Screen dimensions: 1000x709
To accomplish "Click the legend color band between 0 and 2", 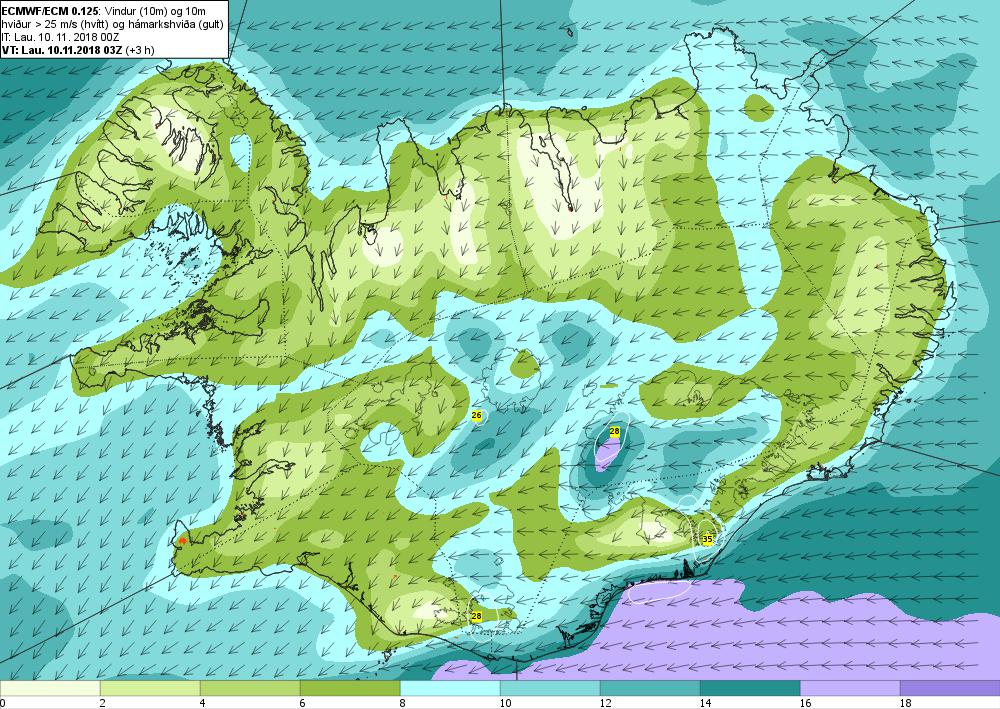I will pyautogui.click(x=50, y=689).
